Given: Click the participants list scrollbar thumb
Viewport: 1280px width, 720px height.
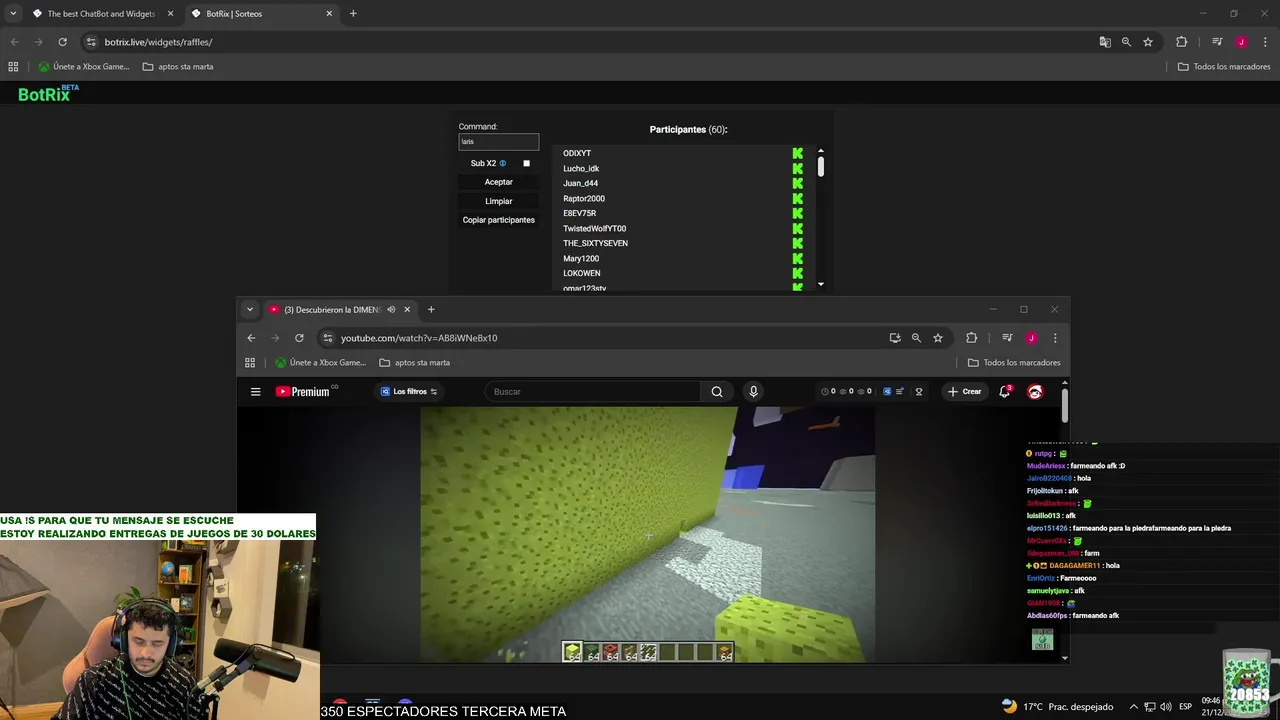Looking at the screenshot, I should (821, 166).
